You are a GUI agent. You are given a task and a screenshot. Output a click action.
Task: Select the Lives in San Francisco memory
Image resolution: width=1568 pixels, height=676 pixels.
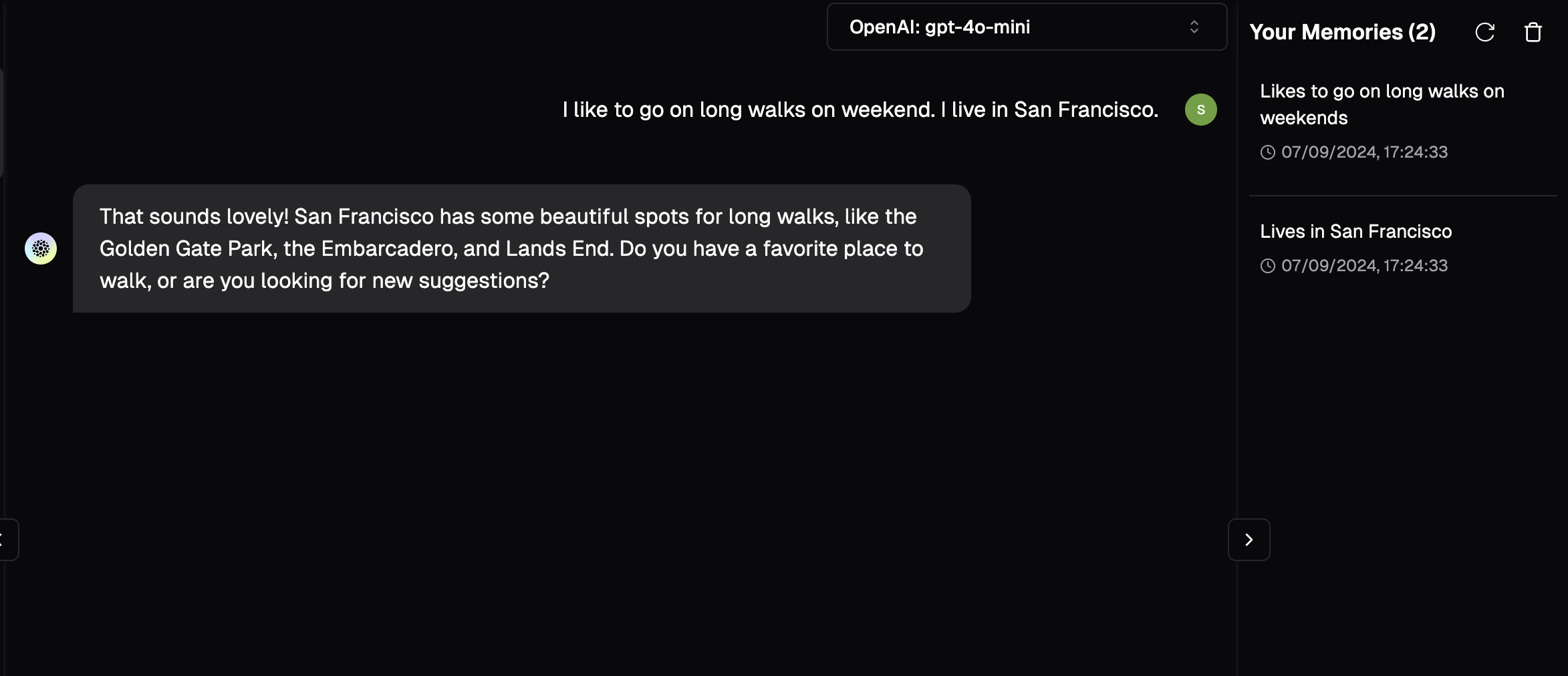(1355, 231)
